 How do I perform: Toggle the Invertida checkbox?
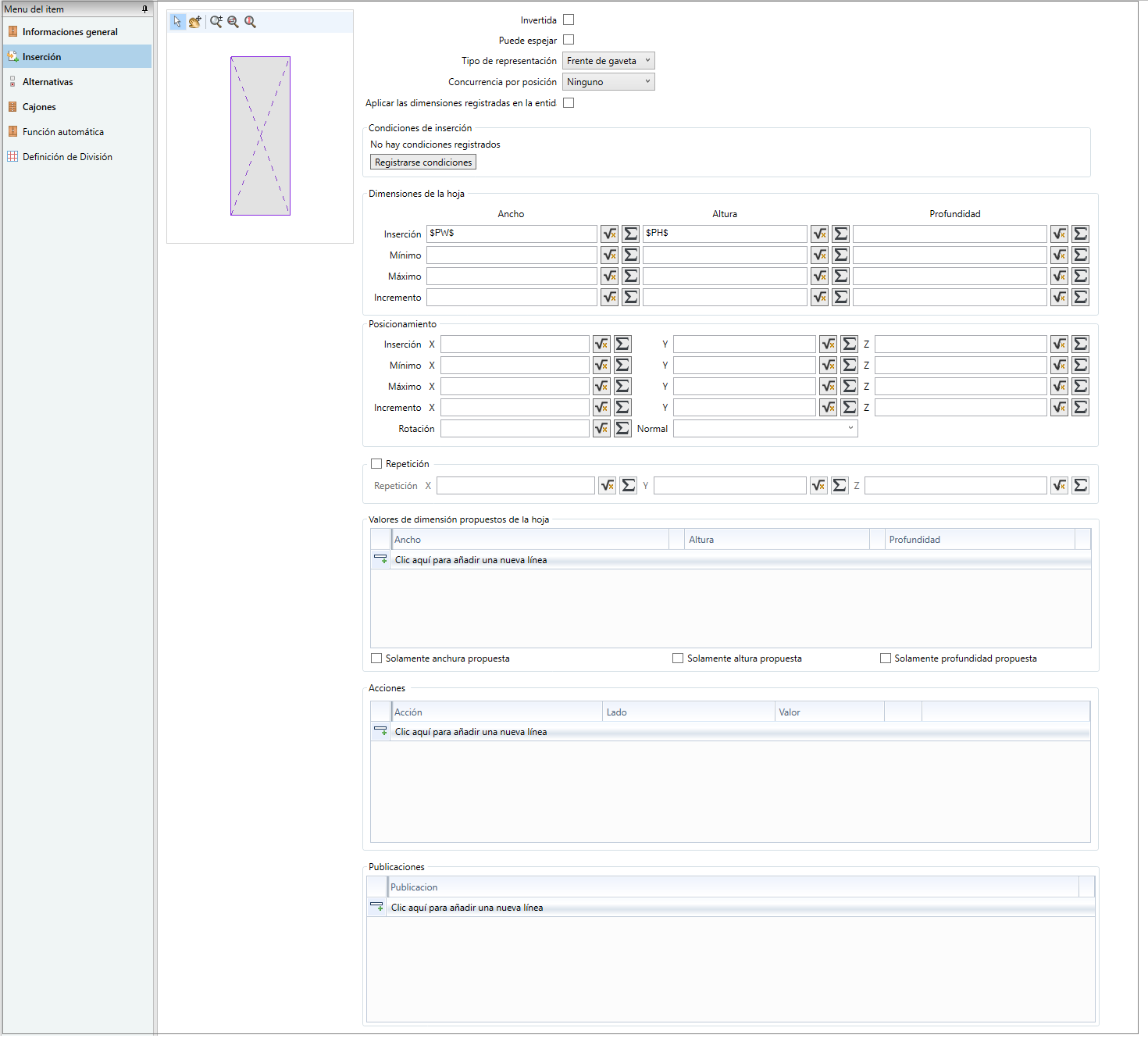pos(569,20)
